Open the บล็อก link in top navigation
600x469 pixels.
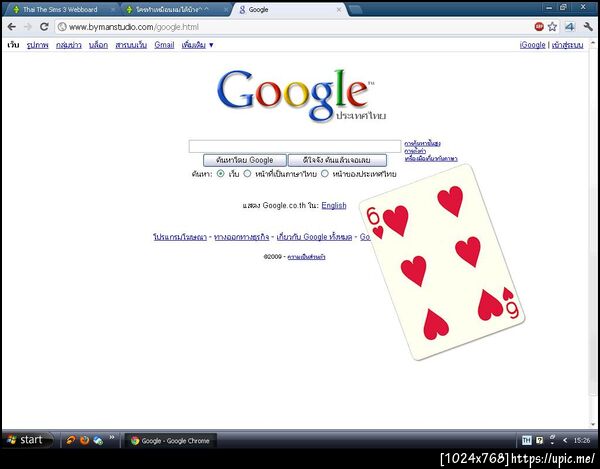pos(98,45)
